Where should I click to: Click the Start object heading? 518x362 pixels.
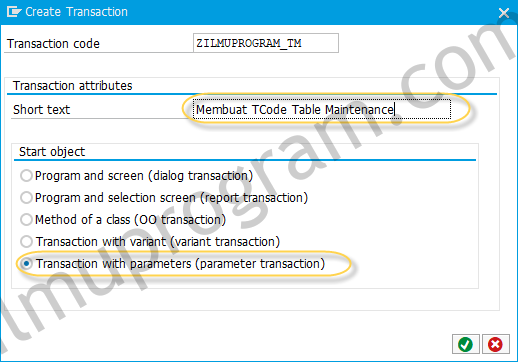click(52, 152)
